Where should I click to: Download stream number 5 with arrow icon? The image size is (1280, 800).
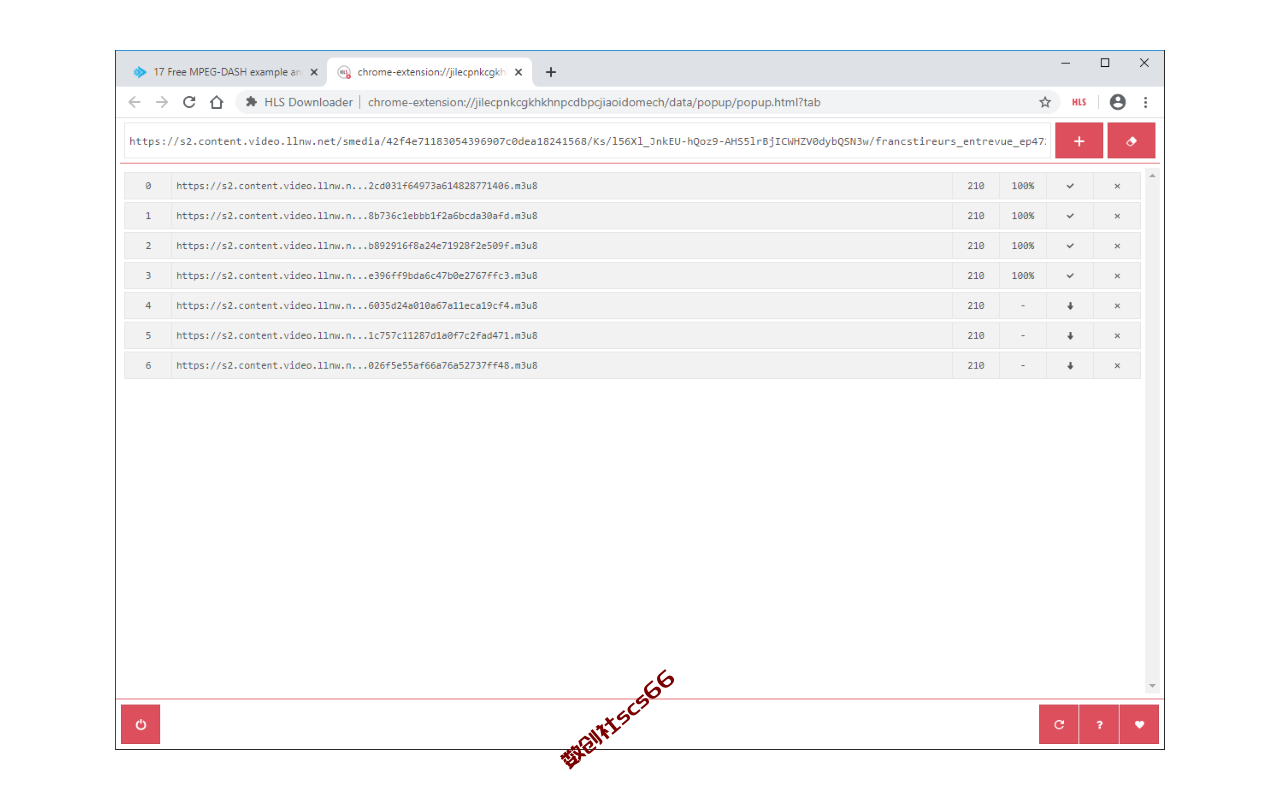point(1070,336)
